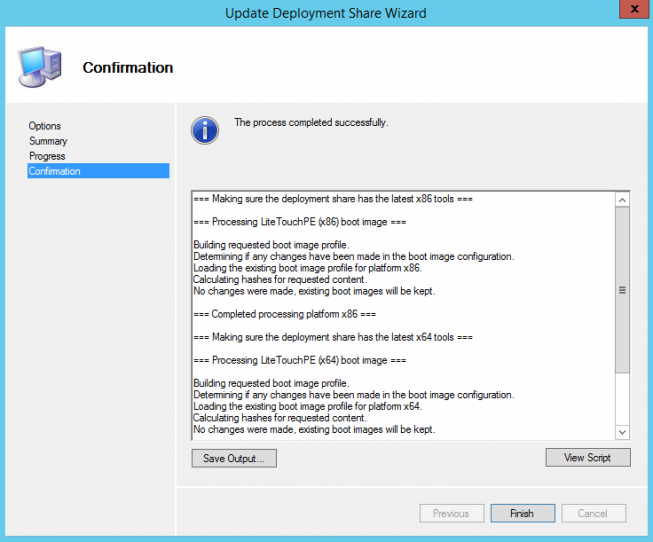Select the Progress step in sidebar

click(47, 156)
